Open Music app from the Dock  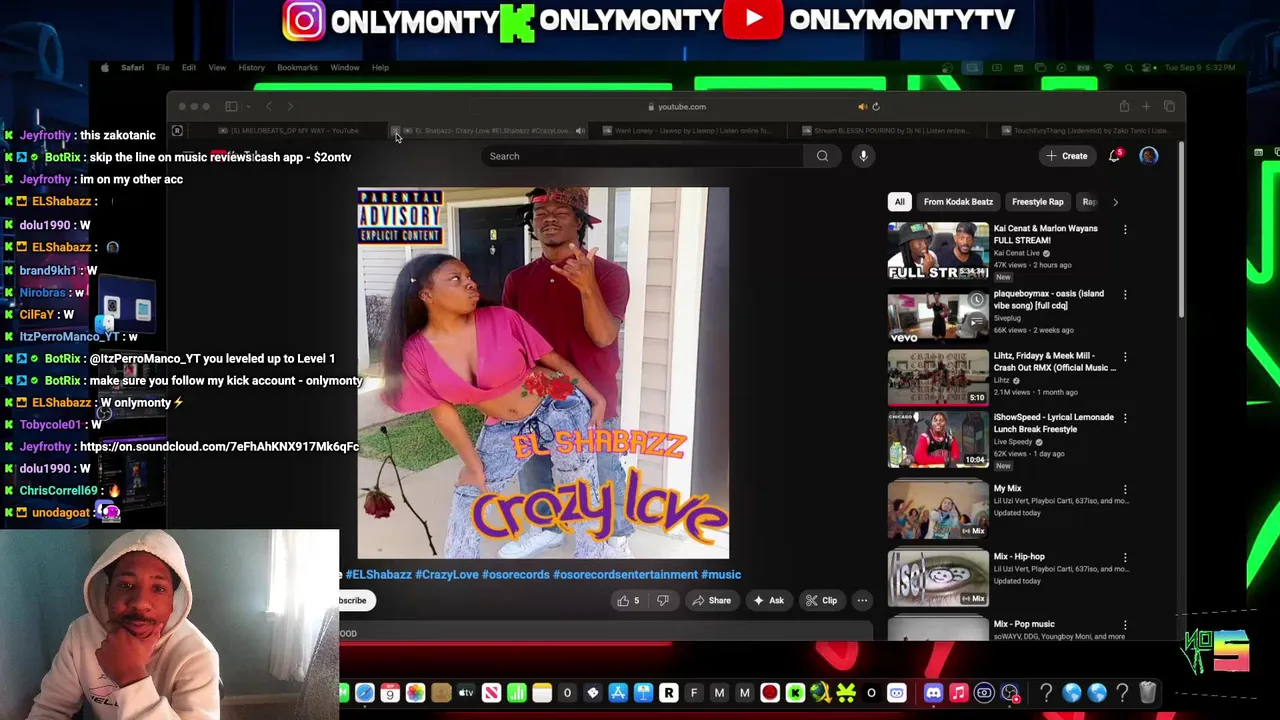tap(958, 693)
